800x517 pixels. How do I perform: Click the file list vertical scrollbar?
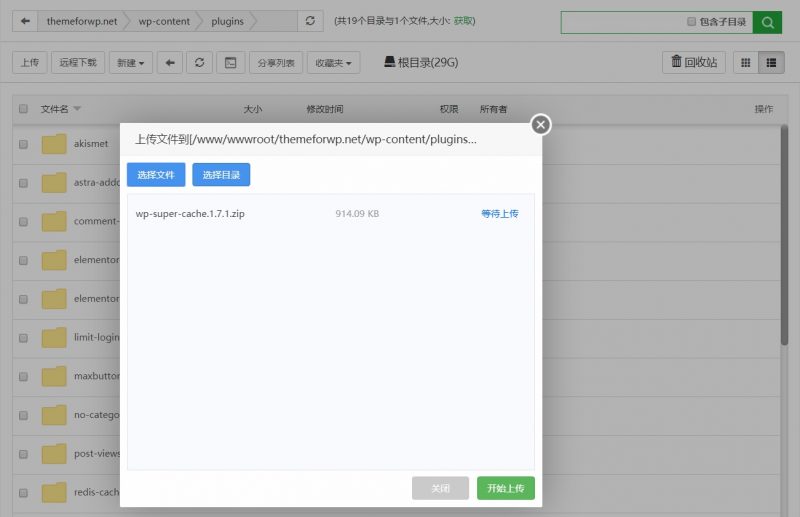784,240
